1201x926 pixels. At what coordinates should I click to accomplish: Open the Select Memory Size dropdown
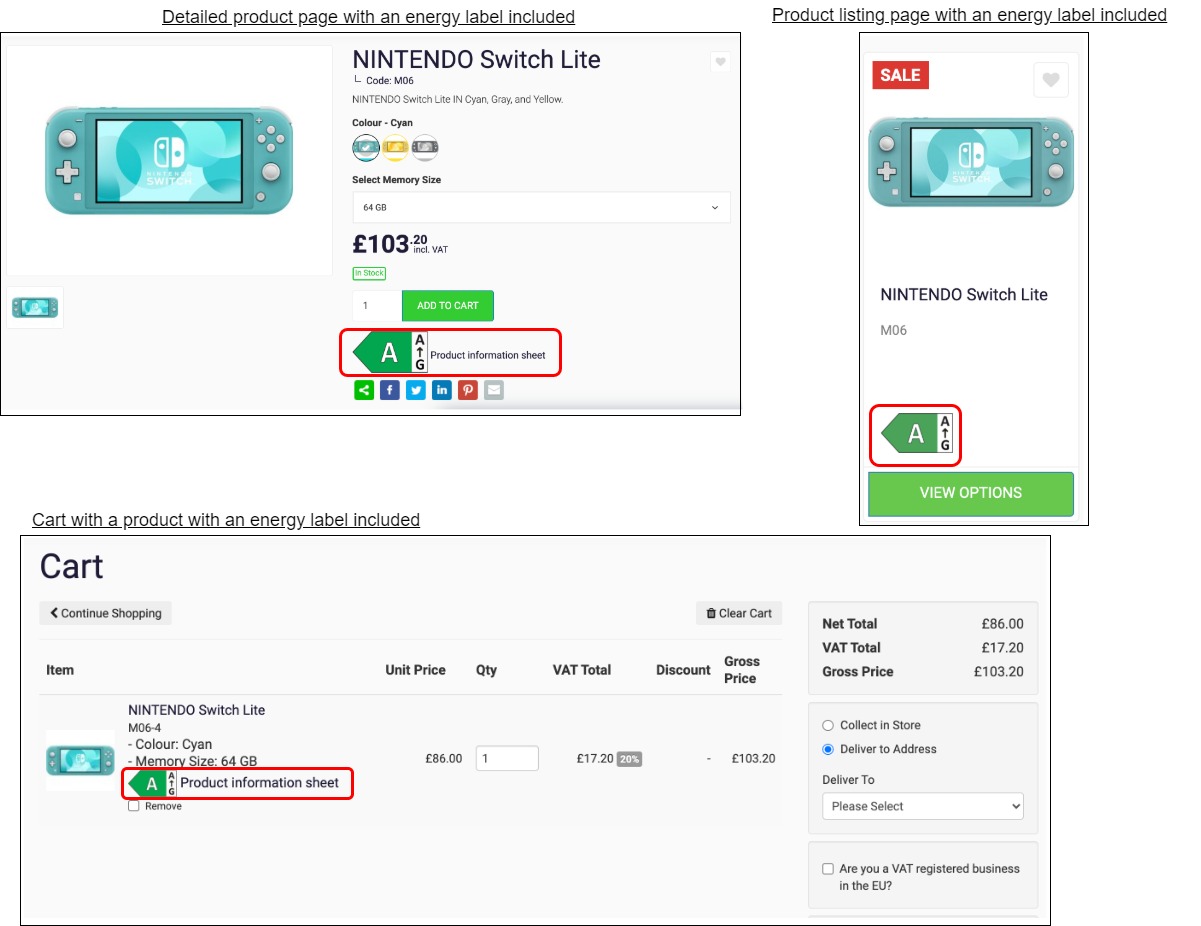tap(541, 207)
